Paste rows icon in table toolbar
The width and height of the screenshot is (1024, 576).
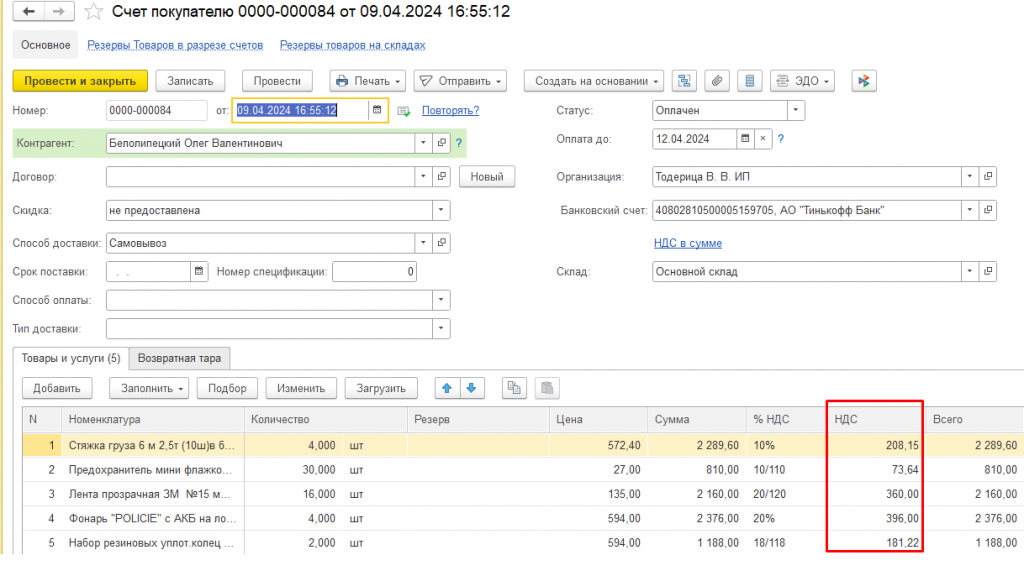click(x=547, y=388)
